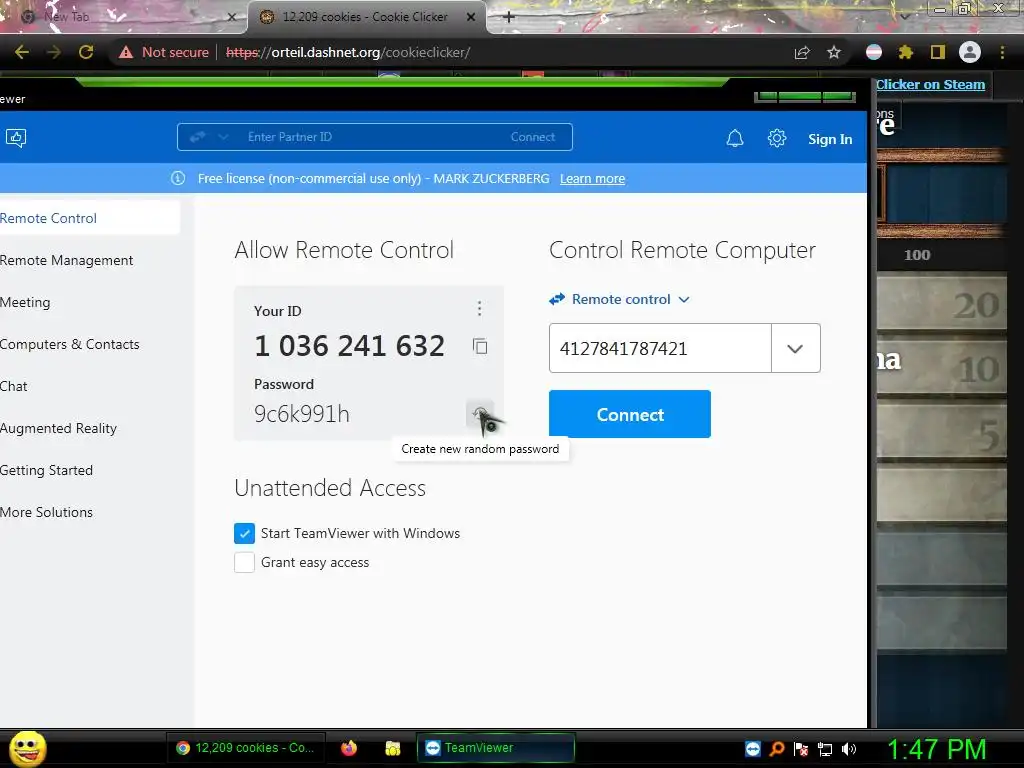This screenshot has height=768, width=1024.
Task: Click the info icon in the license banner
Action: [x=178, y=178]
